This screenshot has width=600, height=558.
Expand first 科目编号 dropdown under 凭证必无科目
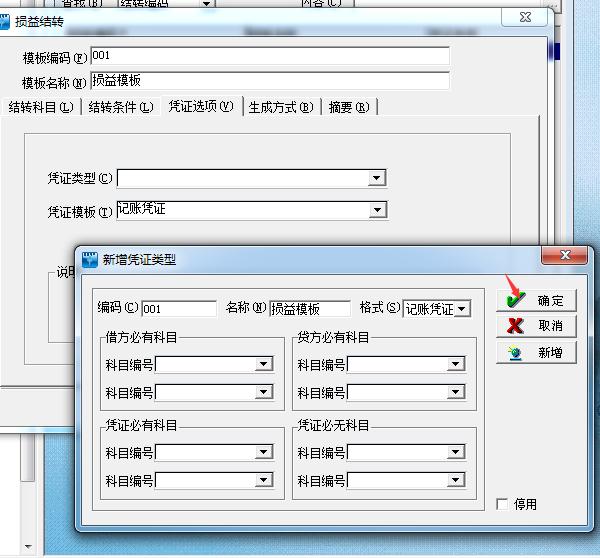[x=456, y=452]
